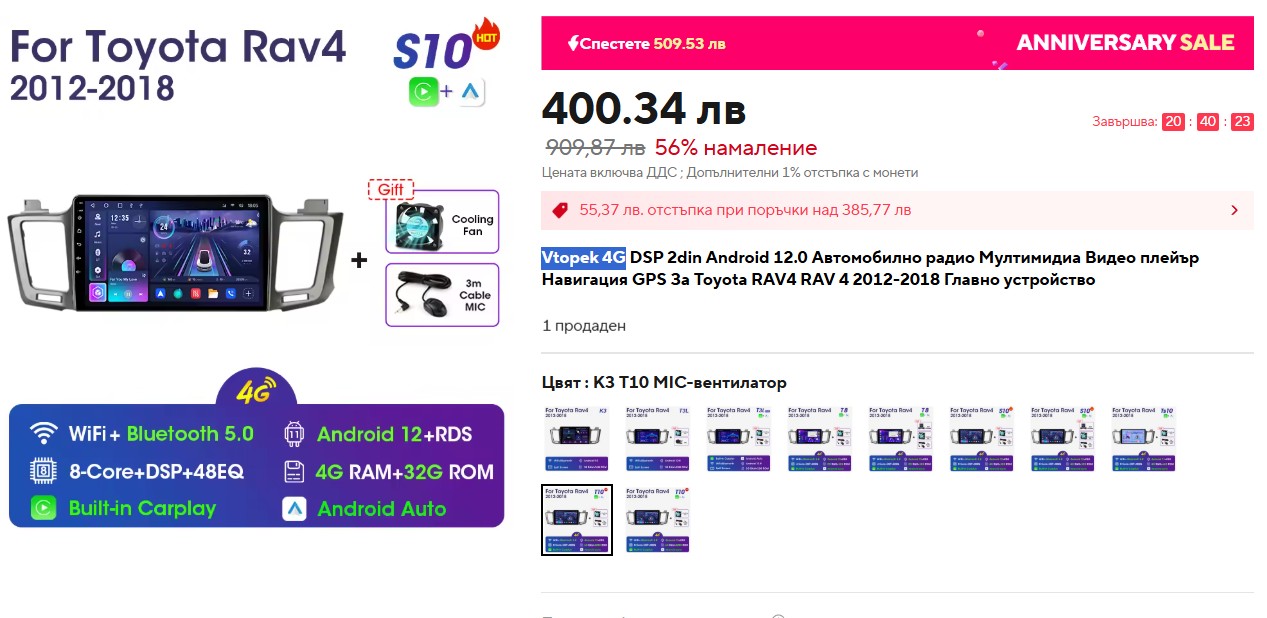Select the currently highlighted T10 variant
The image size is (1267, 618).
click(x=576, y=519)
